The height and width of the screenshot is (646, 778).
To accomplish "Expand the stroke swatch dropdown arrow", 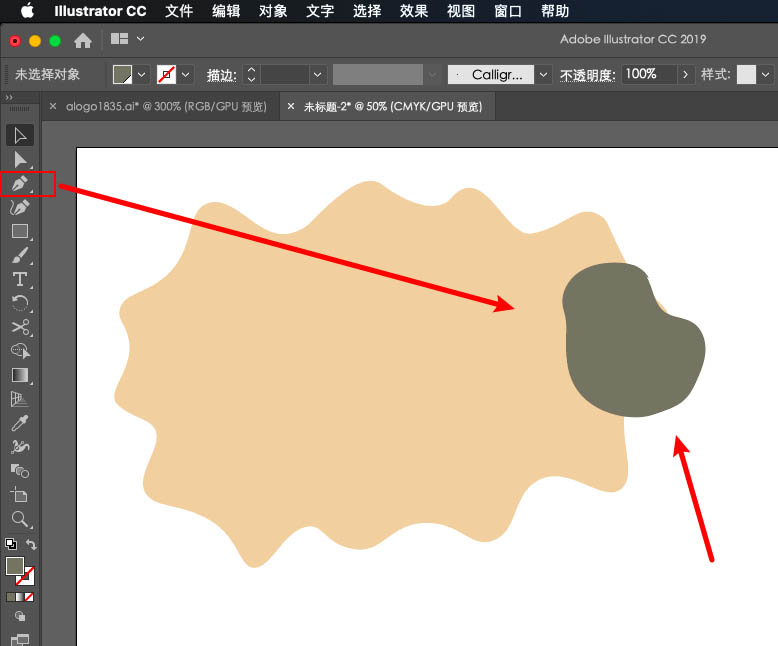I will pyautogui.click(x=186, y=75).
